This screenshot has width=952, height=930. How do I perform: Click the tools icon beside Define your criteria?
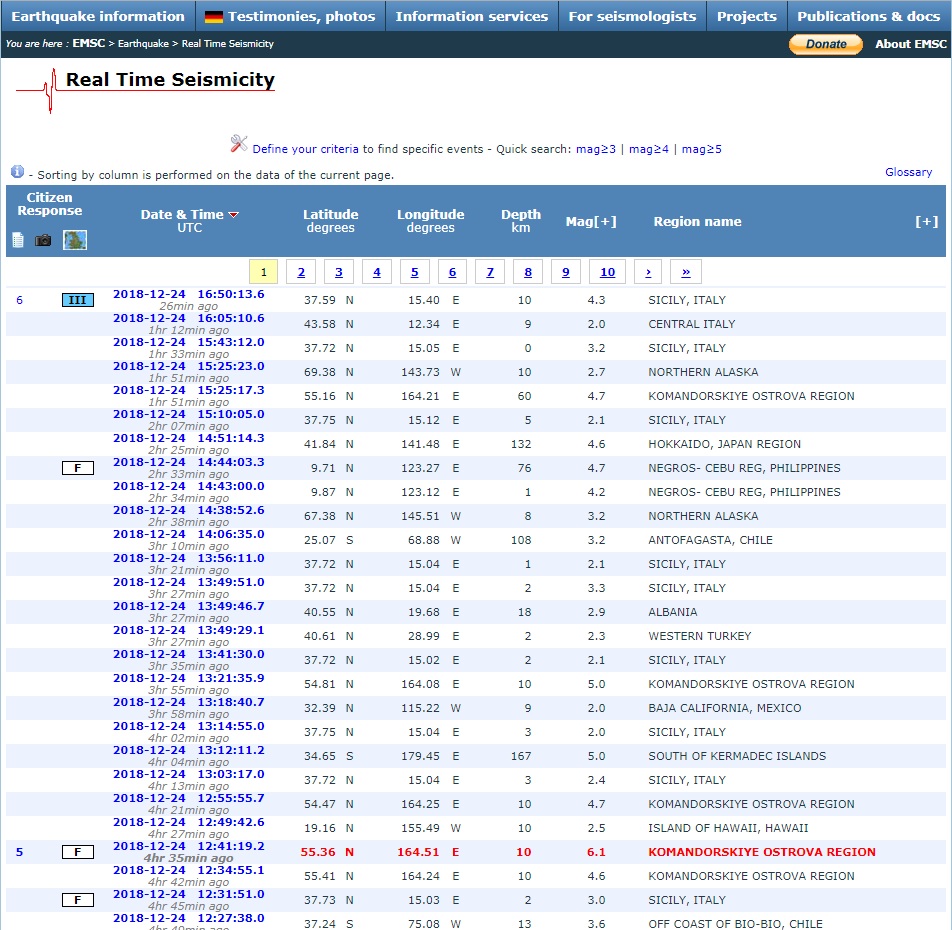(x=238, y=144)
